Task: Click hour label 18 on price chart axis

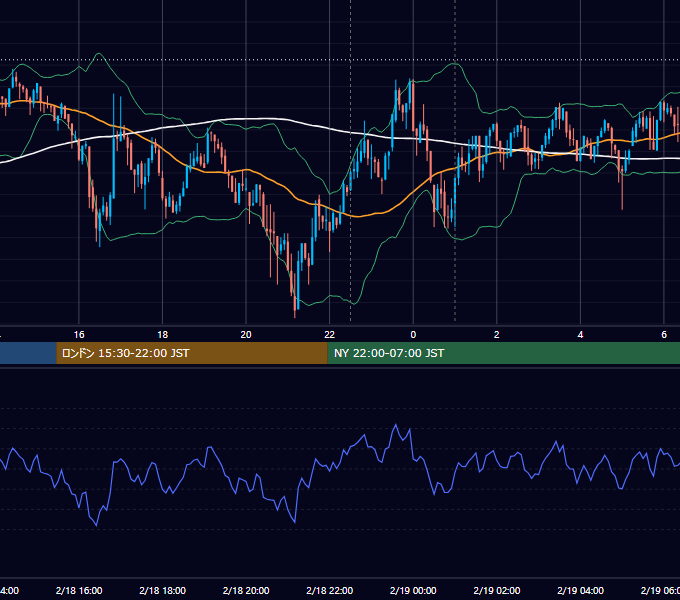Action: 163,335
